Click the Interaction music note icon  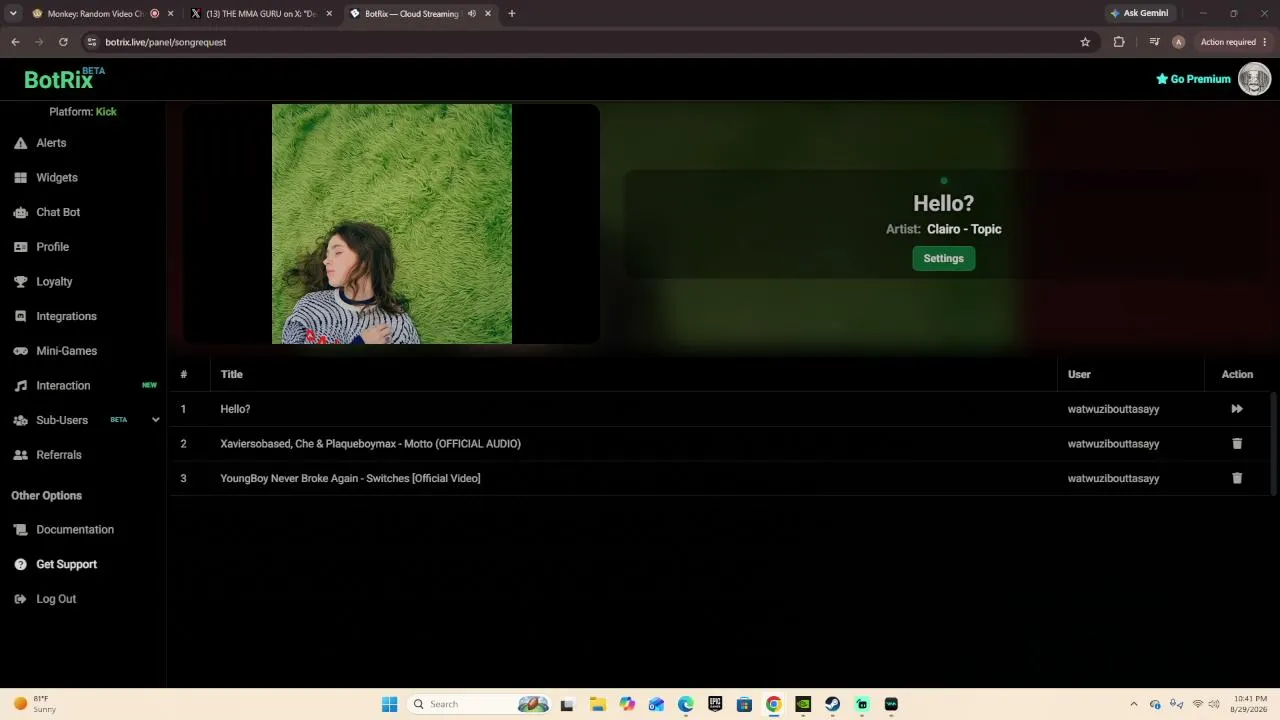click(x=20, y=386)
